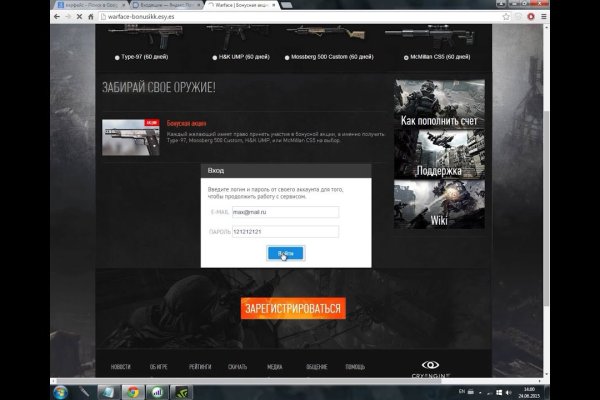The width and height of the screenshot is (600, 400).
Task: Go to СКАЧАТЬ in the footer menu
Action: click(237, 367)
